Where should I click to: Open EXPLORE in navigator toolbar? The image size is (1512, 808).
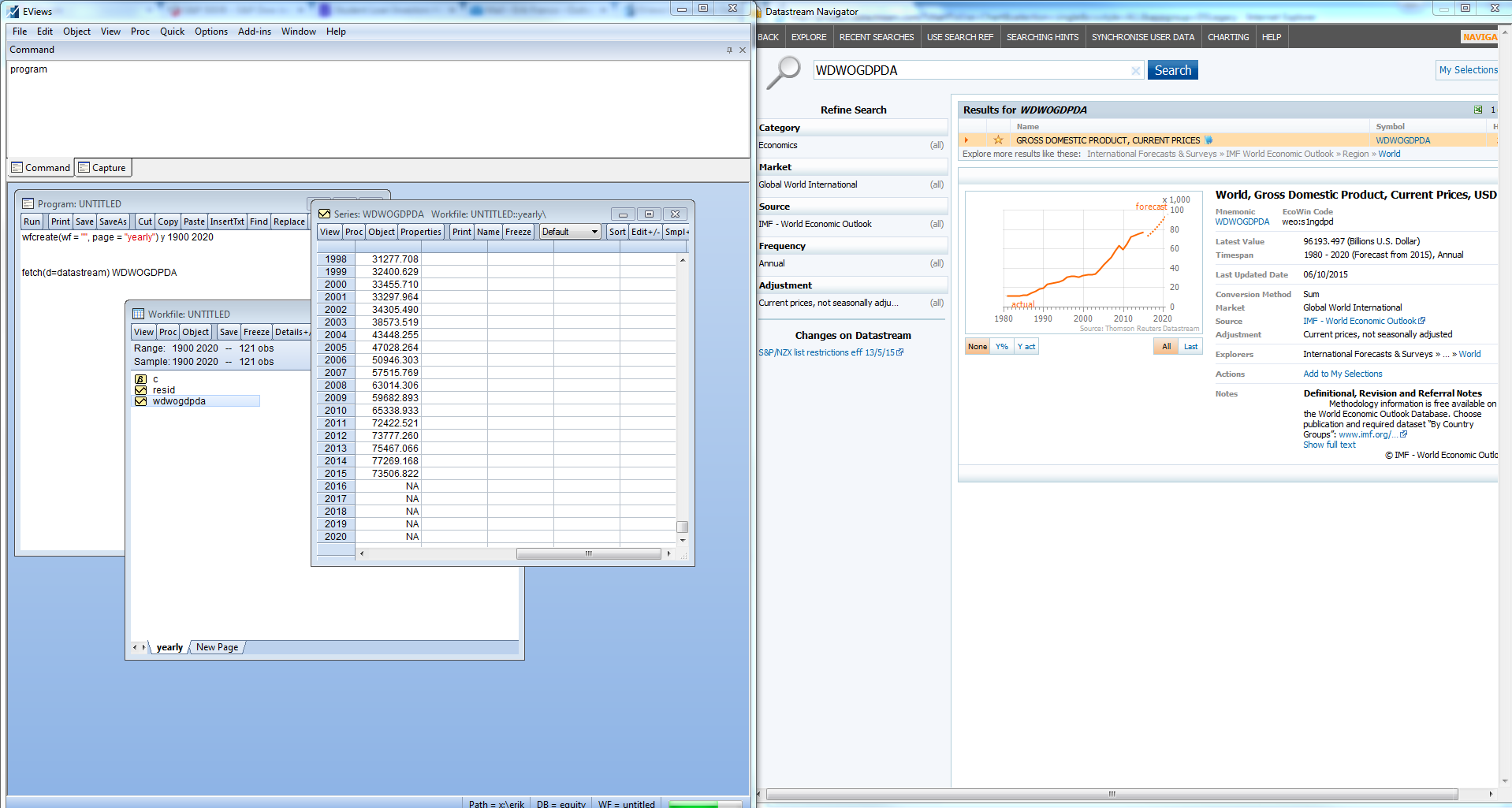(809, 37)
